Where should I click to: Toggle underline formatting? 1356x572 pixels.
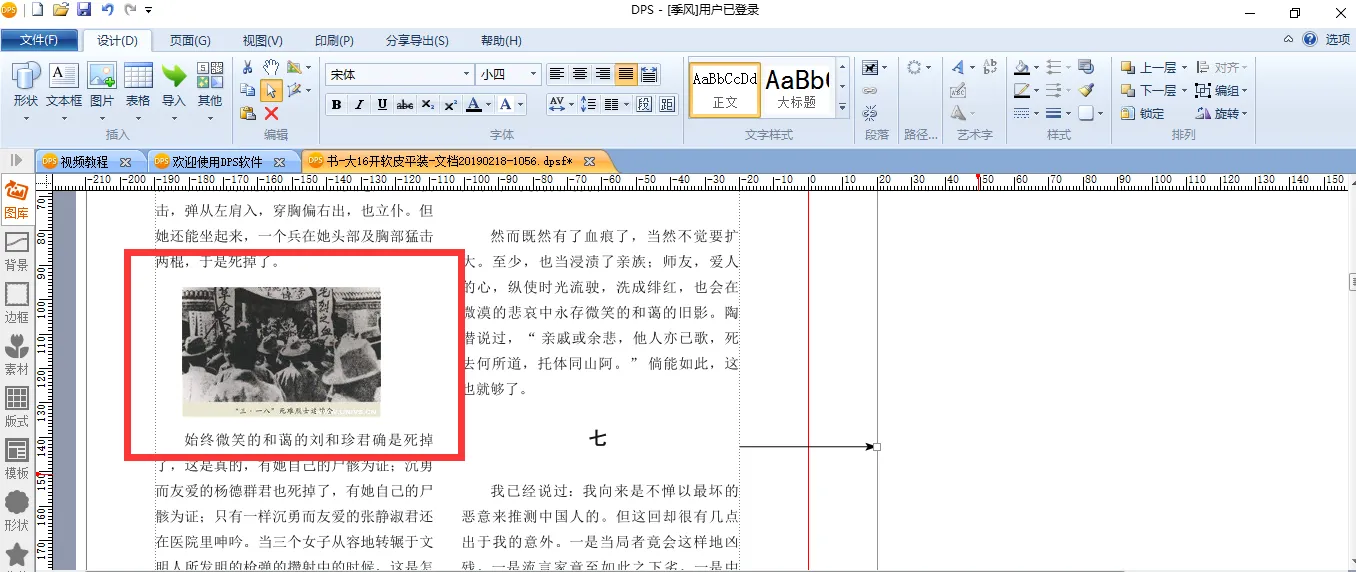(382, 104)
